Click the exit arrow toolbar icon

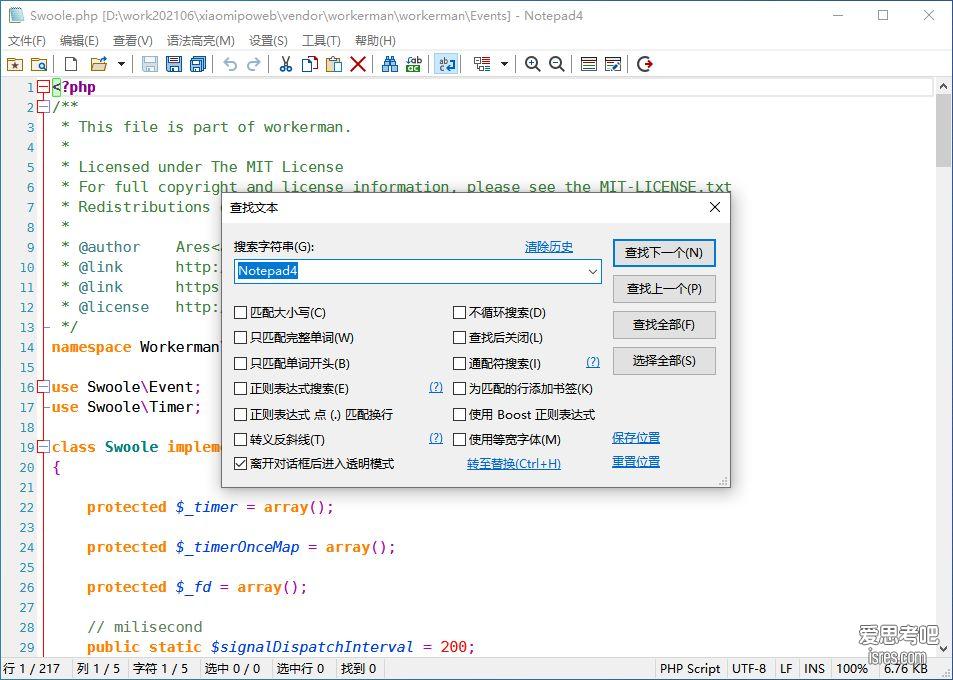click(645, 64)
